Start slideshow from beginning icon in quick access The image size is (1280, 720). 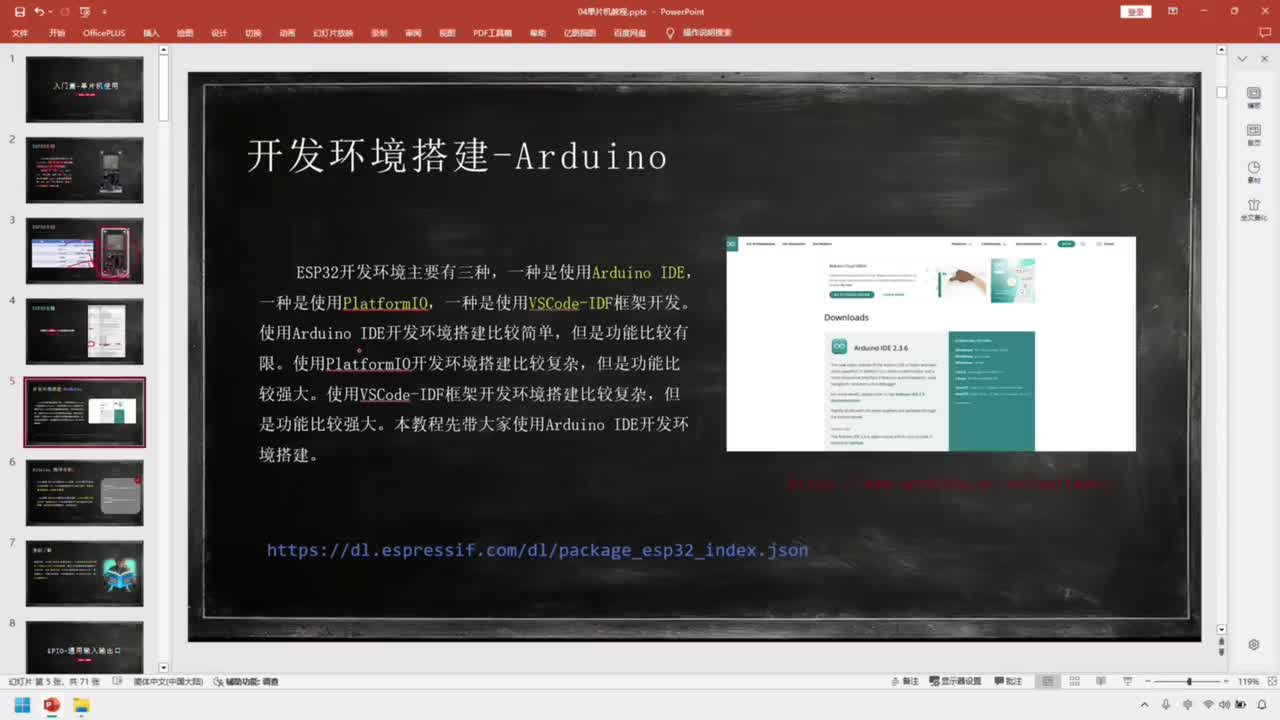pos(87,12)
